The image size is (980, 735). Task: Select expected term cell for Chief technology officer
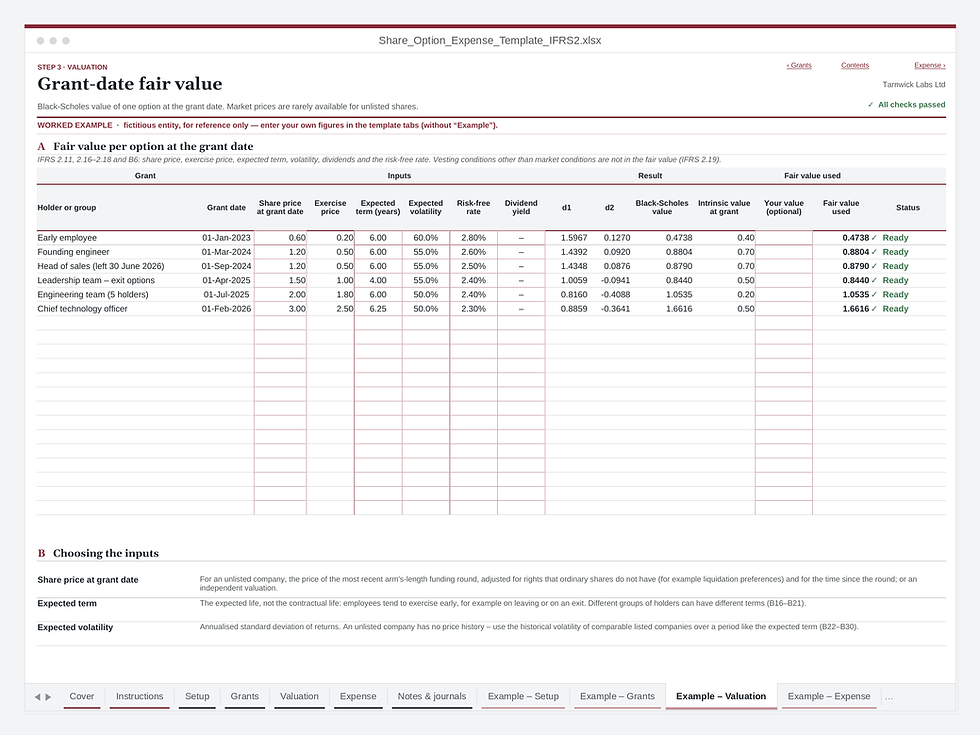378,309
